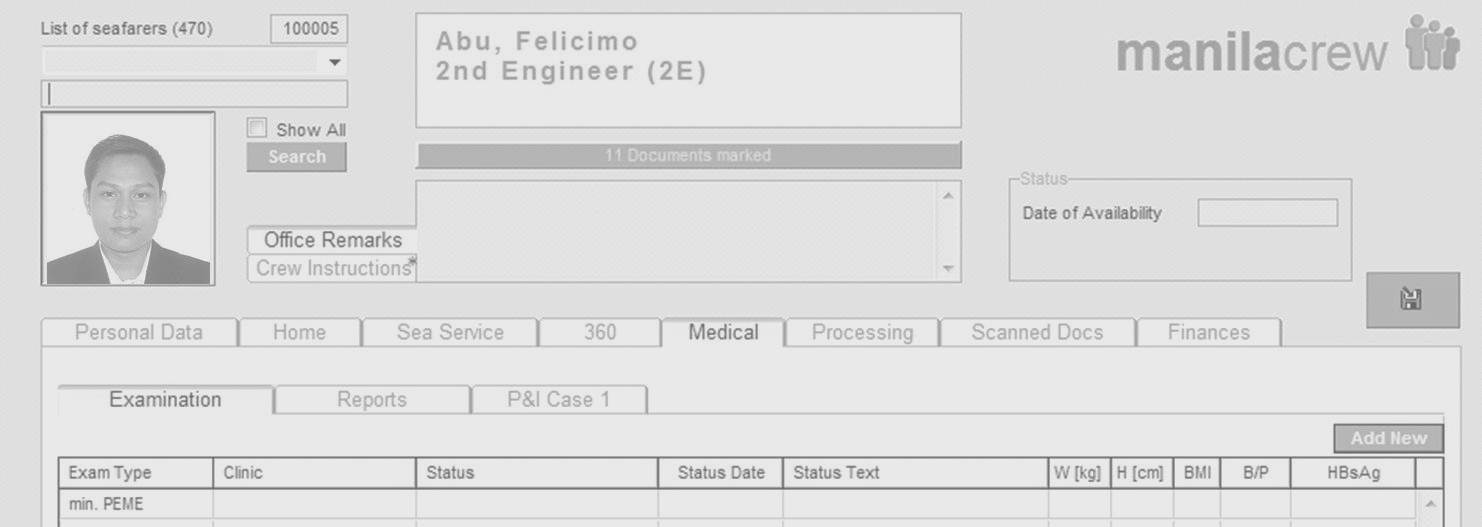Enable the Show All checkbox

258,129
